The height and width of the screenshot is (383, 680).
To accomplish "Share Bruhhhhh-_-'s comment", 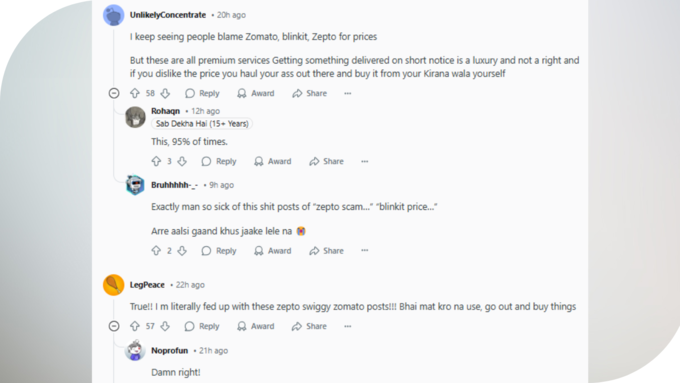I will [327, 251].
